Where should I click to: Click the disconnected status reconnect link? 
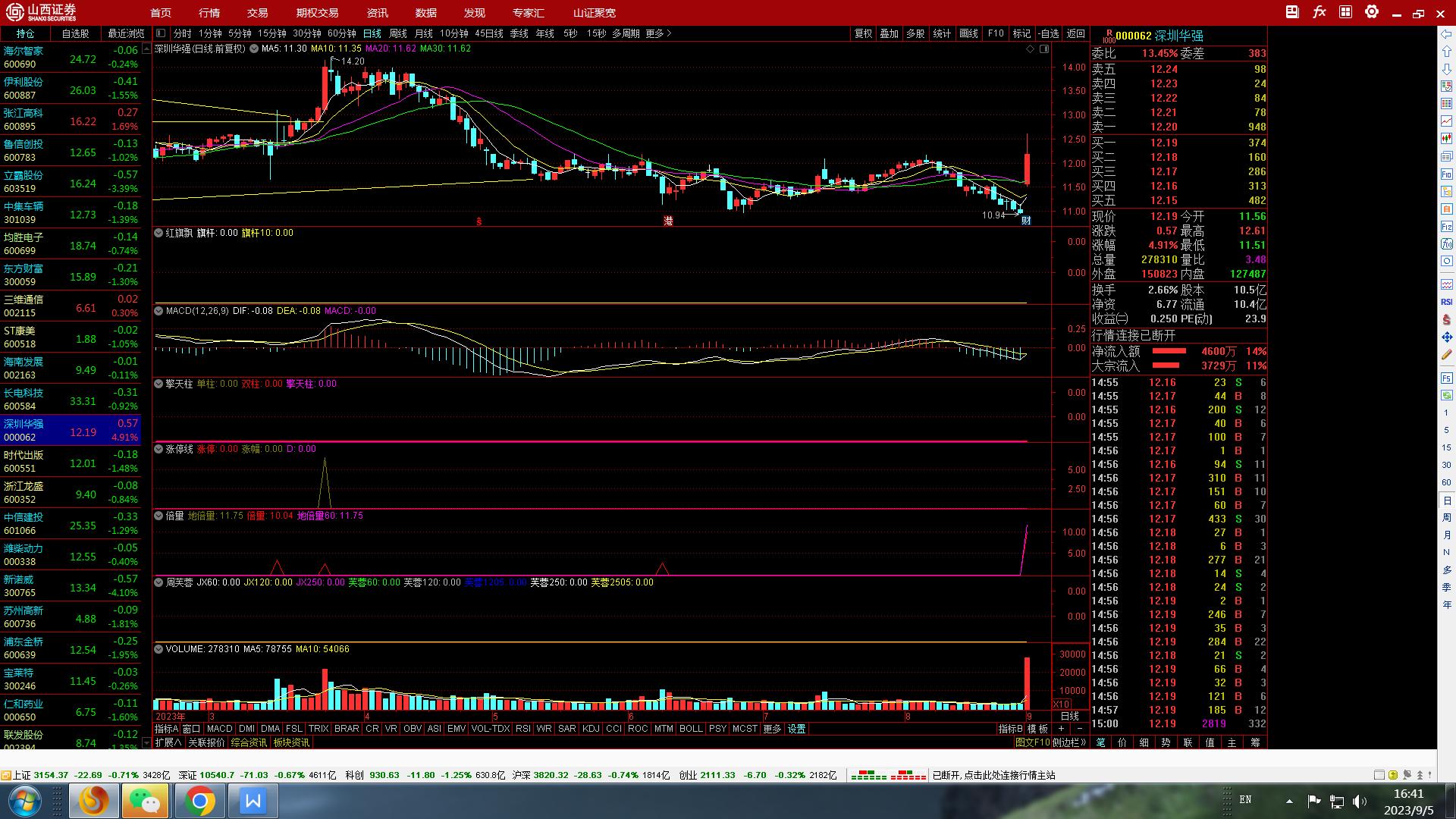pyautogui.click(x=993, y=775)
